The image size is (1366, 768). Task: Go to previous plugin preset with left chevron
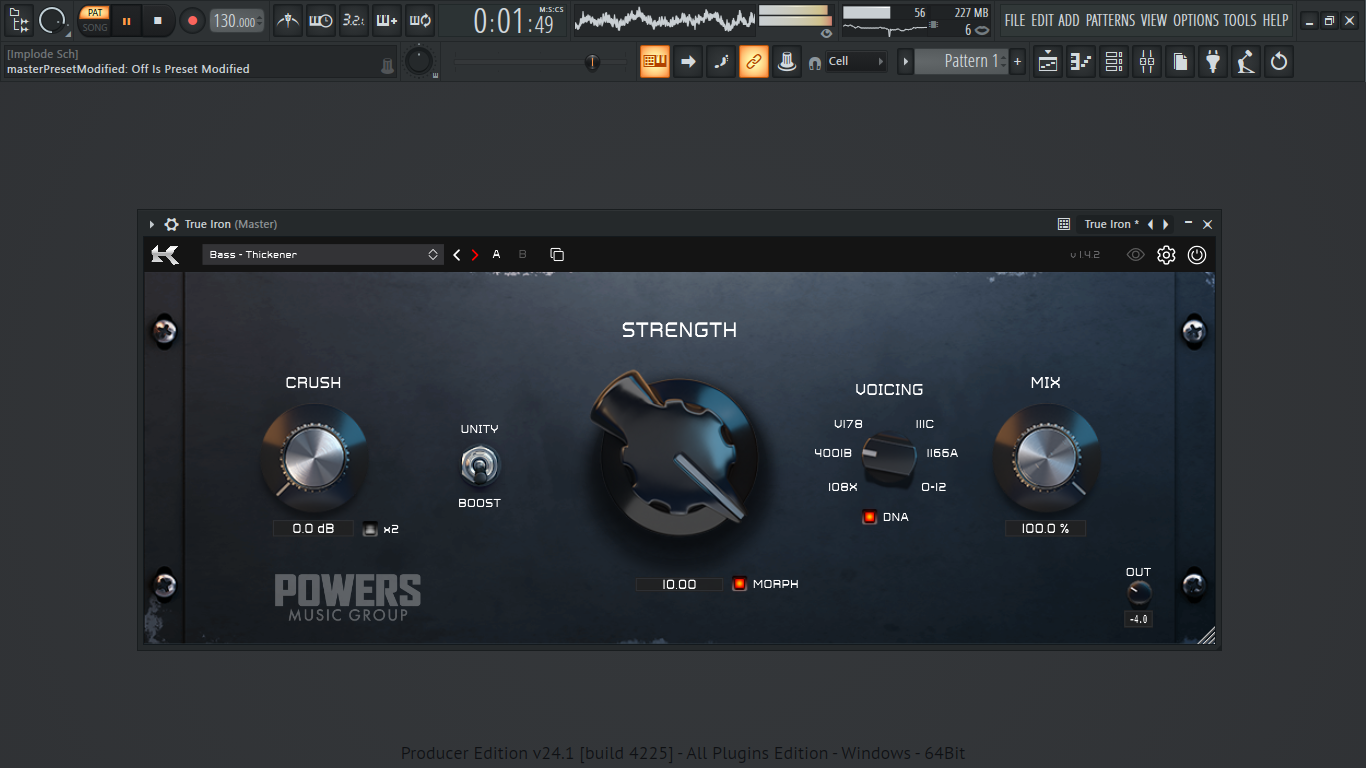[x=457, y=255]
